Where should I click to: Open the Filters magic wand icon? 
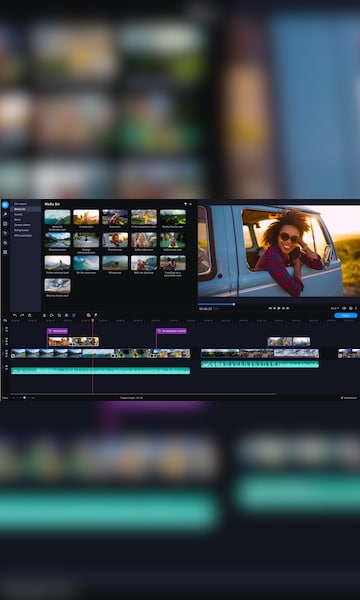pos(5,215)
